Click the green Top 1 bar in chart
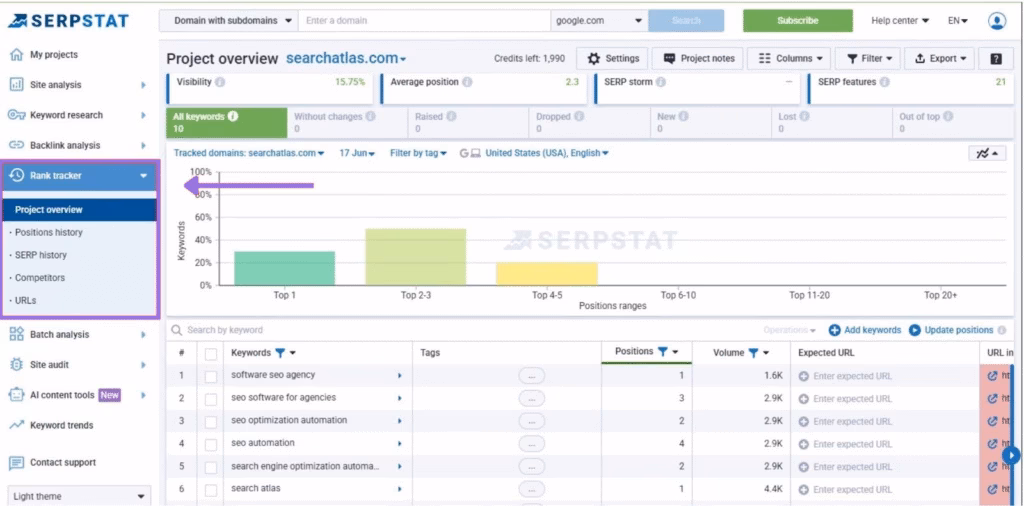 [284, 268]
